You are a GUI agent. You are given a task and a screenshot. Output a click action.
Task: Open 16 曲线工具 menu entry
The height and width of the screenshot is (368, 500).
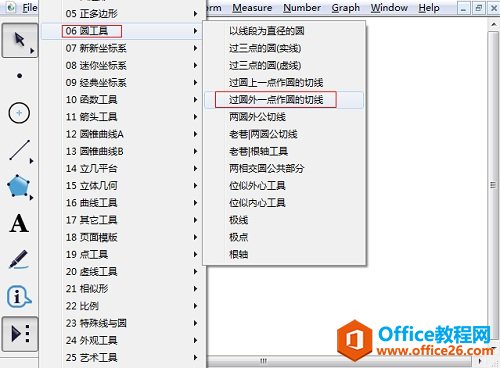coord(121,203)
